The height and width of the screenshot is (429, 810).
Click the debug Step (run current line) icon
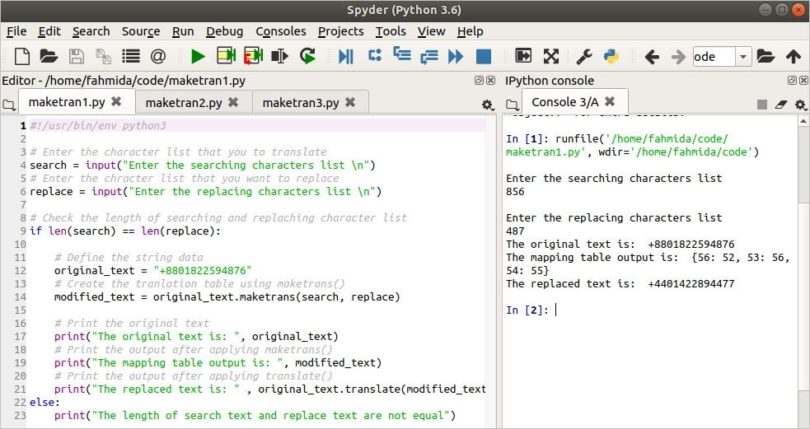(x=375, y=55)
